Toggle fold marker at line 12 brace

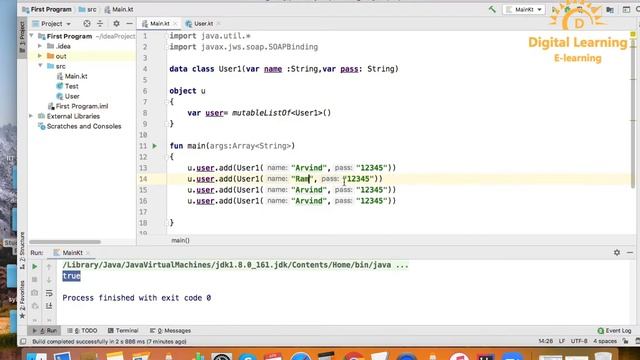pos(166,157)
